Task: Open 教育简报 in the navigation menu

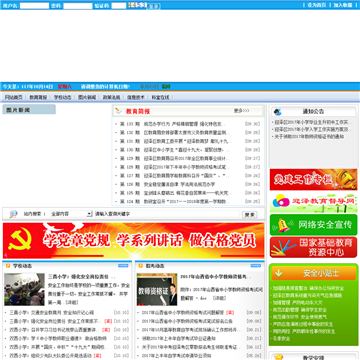Action: click(x=38, y=97)
